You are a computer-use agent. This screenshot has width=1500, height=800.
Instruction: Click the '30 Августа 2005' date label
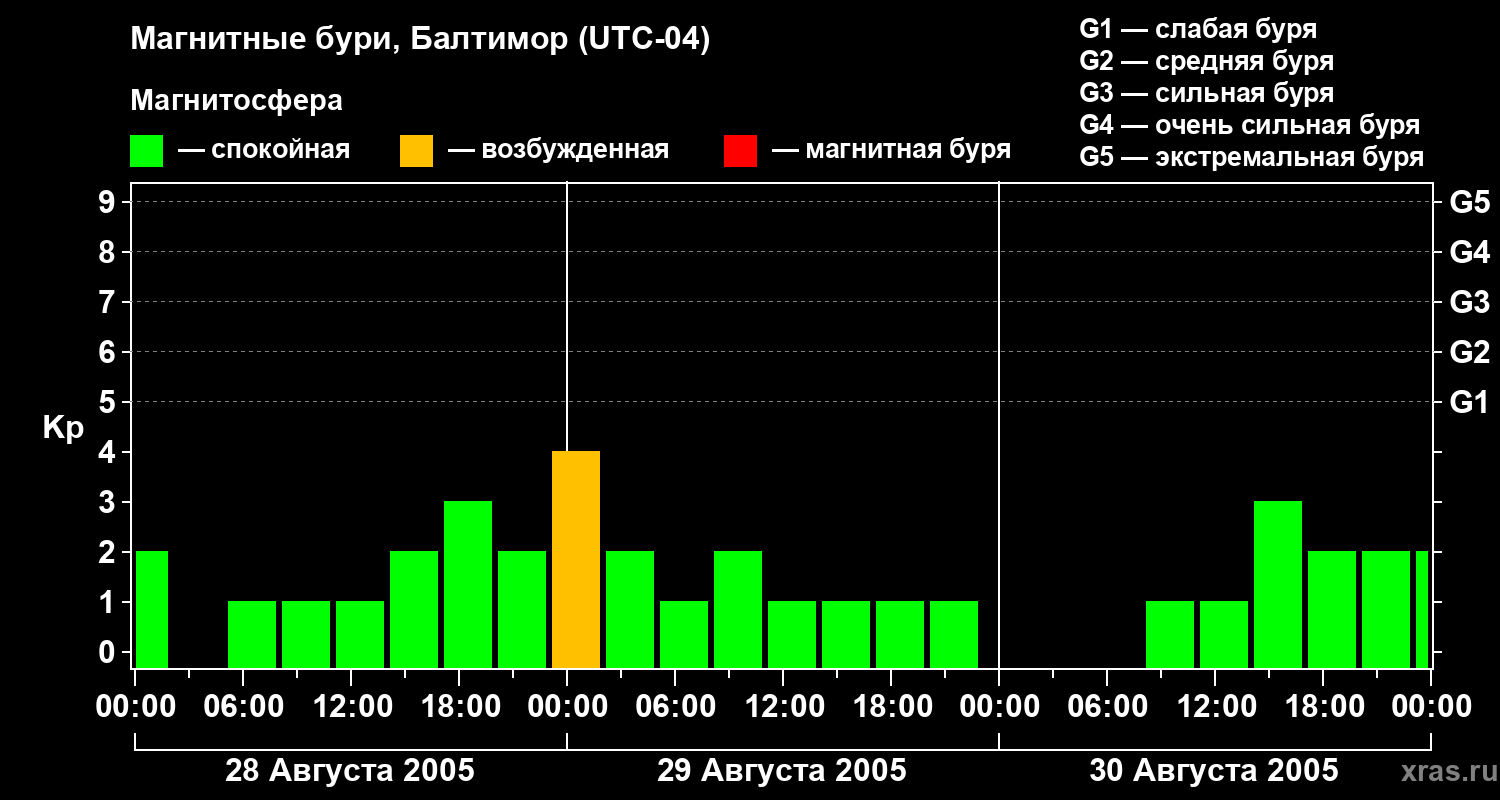(x=1214, y=771)
